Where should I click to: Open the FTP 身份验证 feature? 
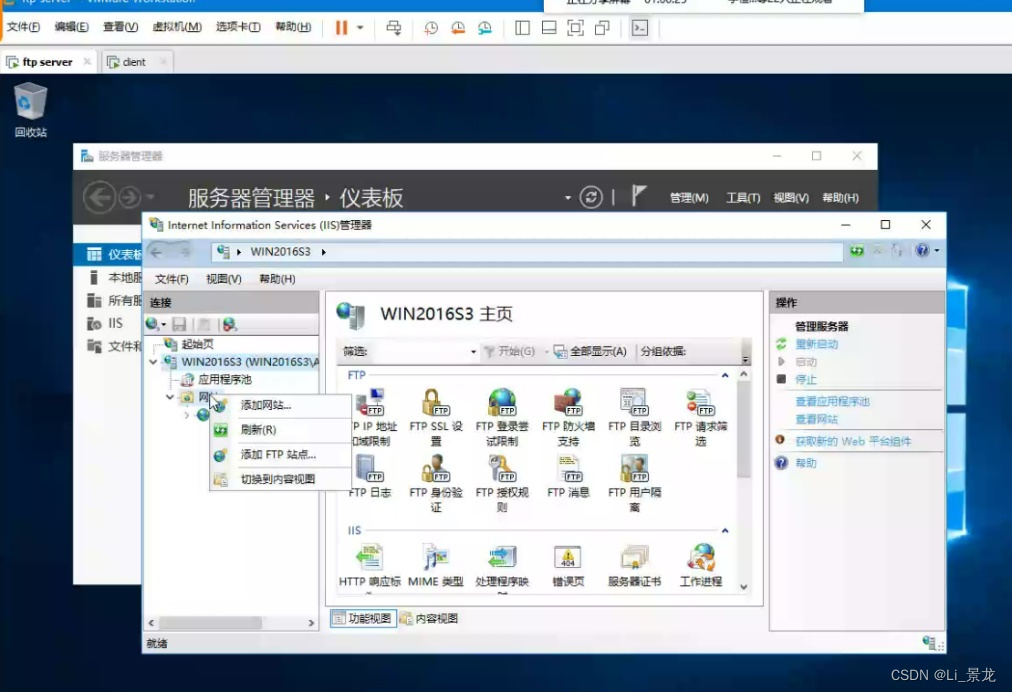pyautogui.click(x=435, y=470)
